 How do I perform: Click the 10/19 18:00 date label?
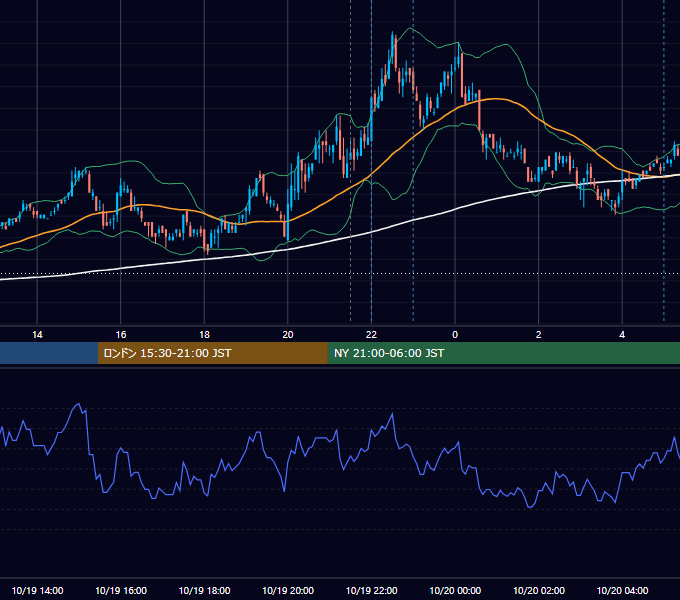pos(204,590)
